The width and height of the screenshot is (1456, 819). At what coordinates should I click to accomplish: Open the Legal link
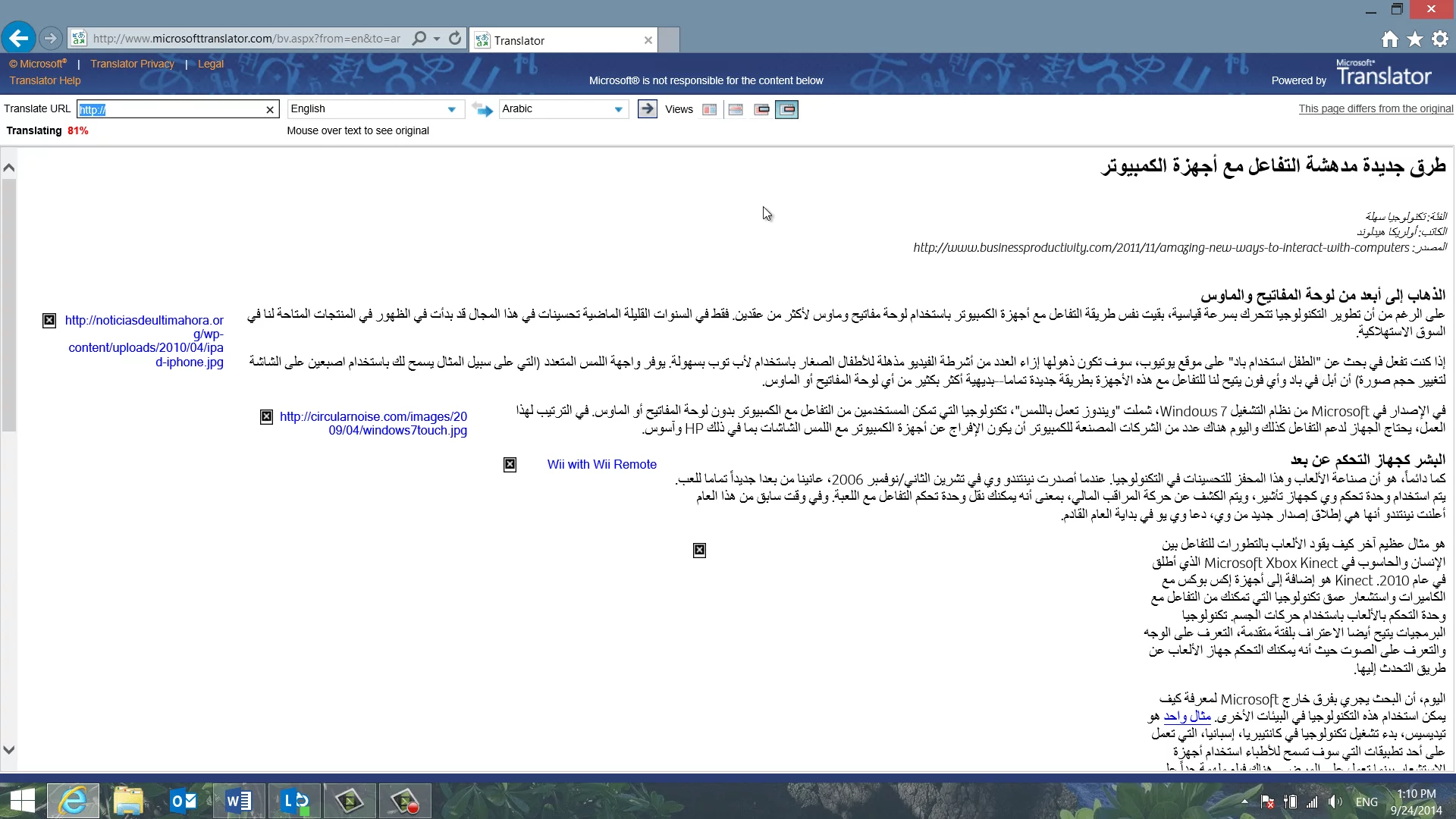[x=210, y=64]
